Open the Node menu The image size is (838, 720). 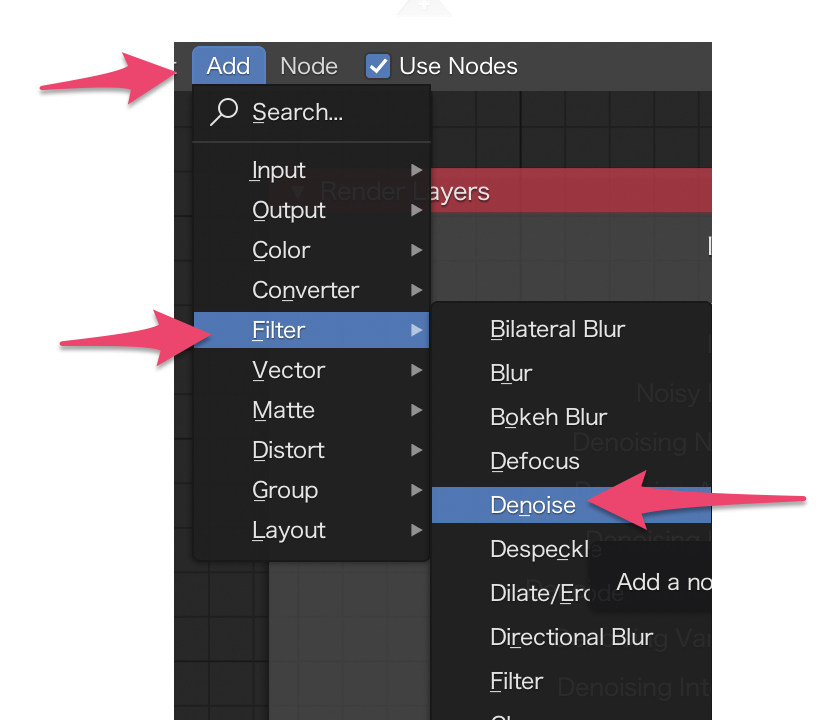click(x=309, y=66)
